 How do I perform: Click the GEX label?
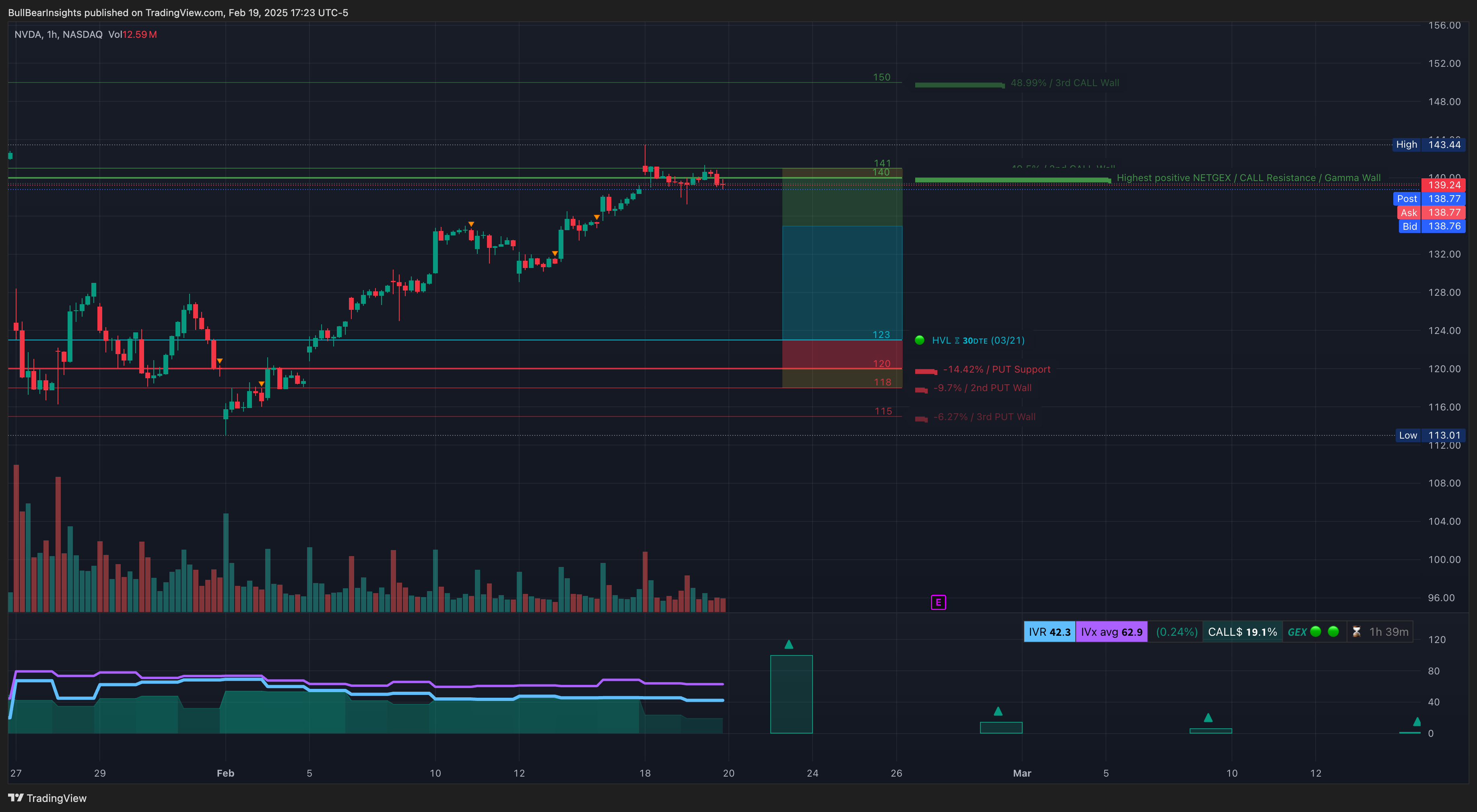click(x=1297, y=632)
